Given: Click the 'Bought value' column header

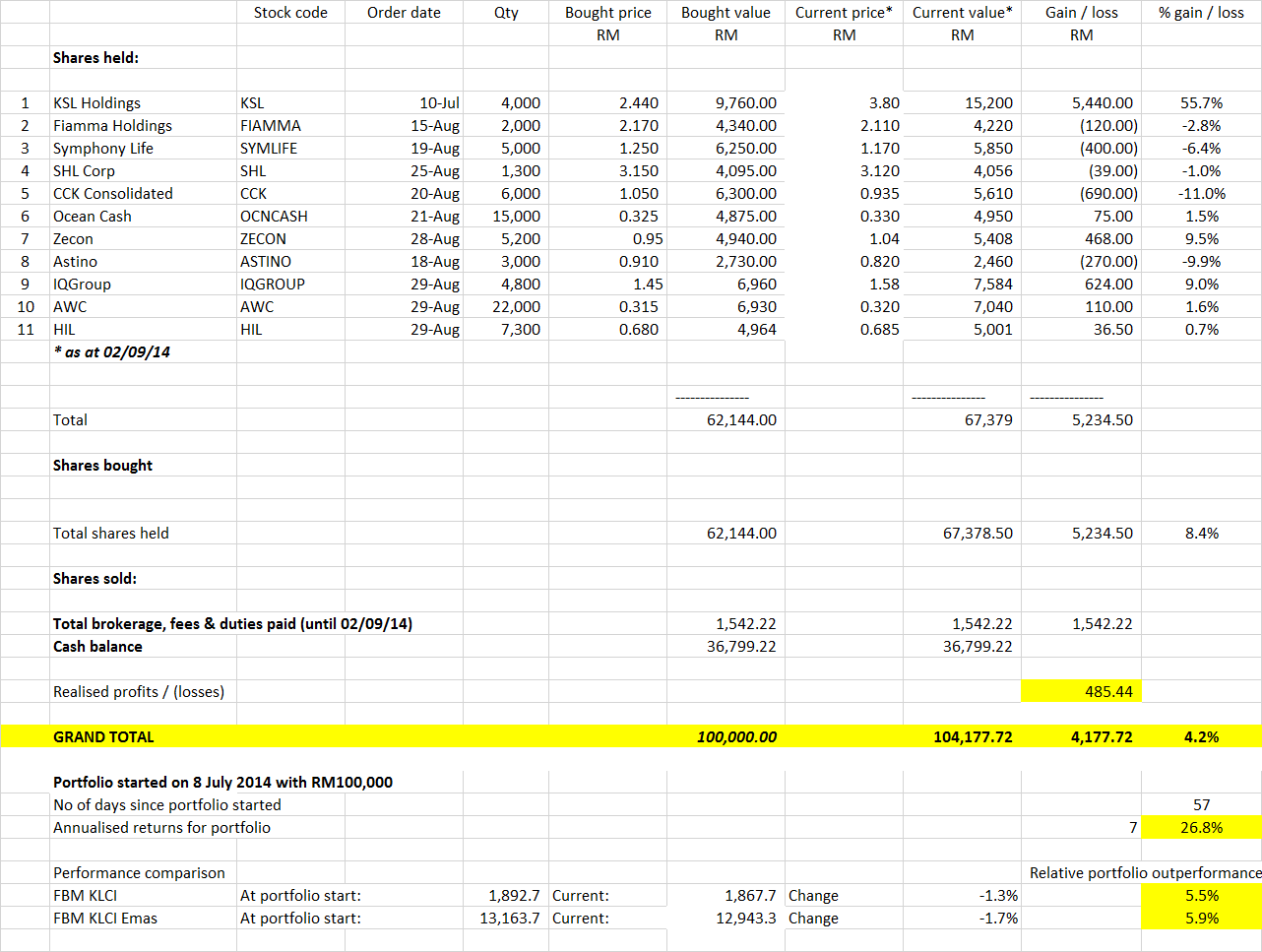Looking at the screenshot, I should pyautogui.click(x=726, y=12).
